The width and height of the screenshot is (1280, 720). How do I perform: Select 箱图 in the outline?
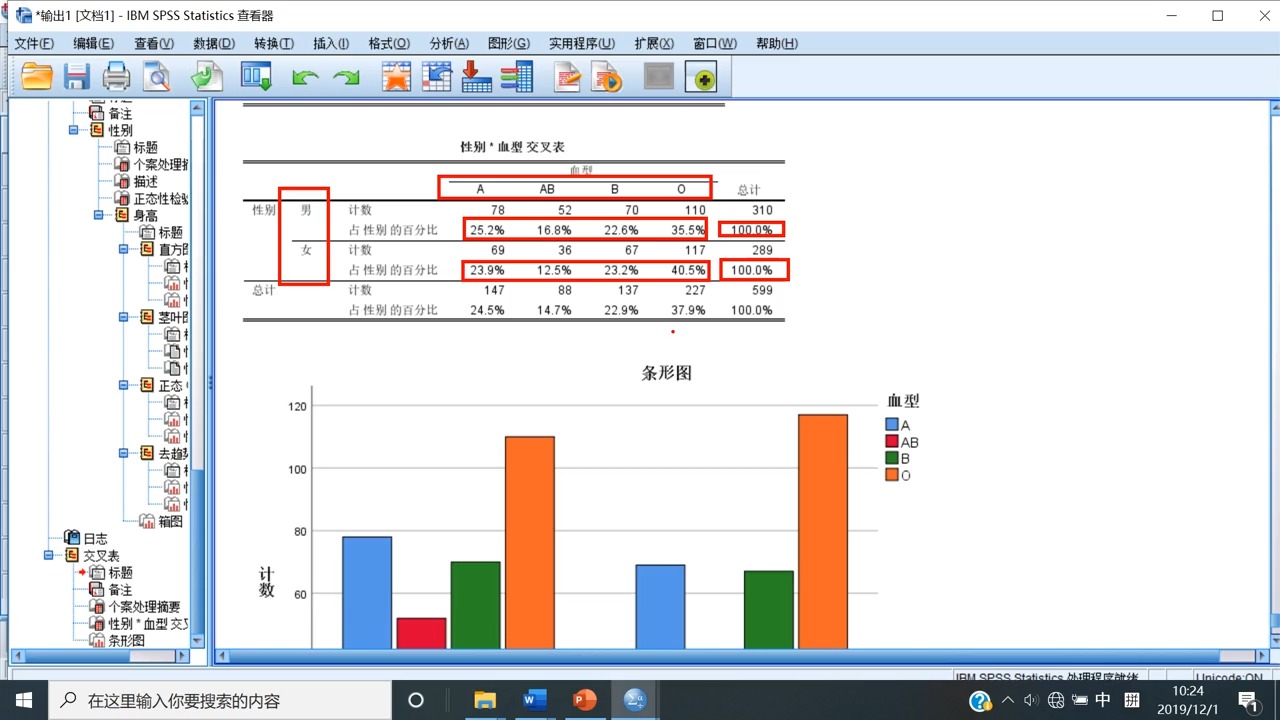click(170, 521)
